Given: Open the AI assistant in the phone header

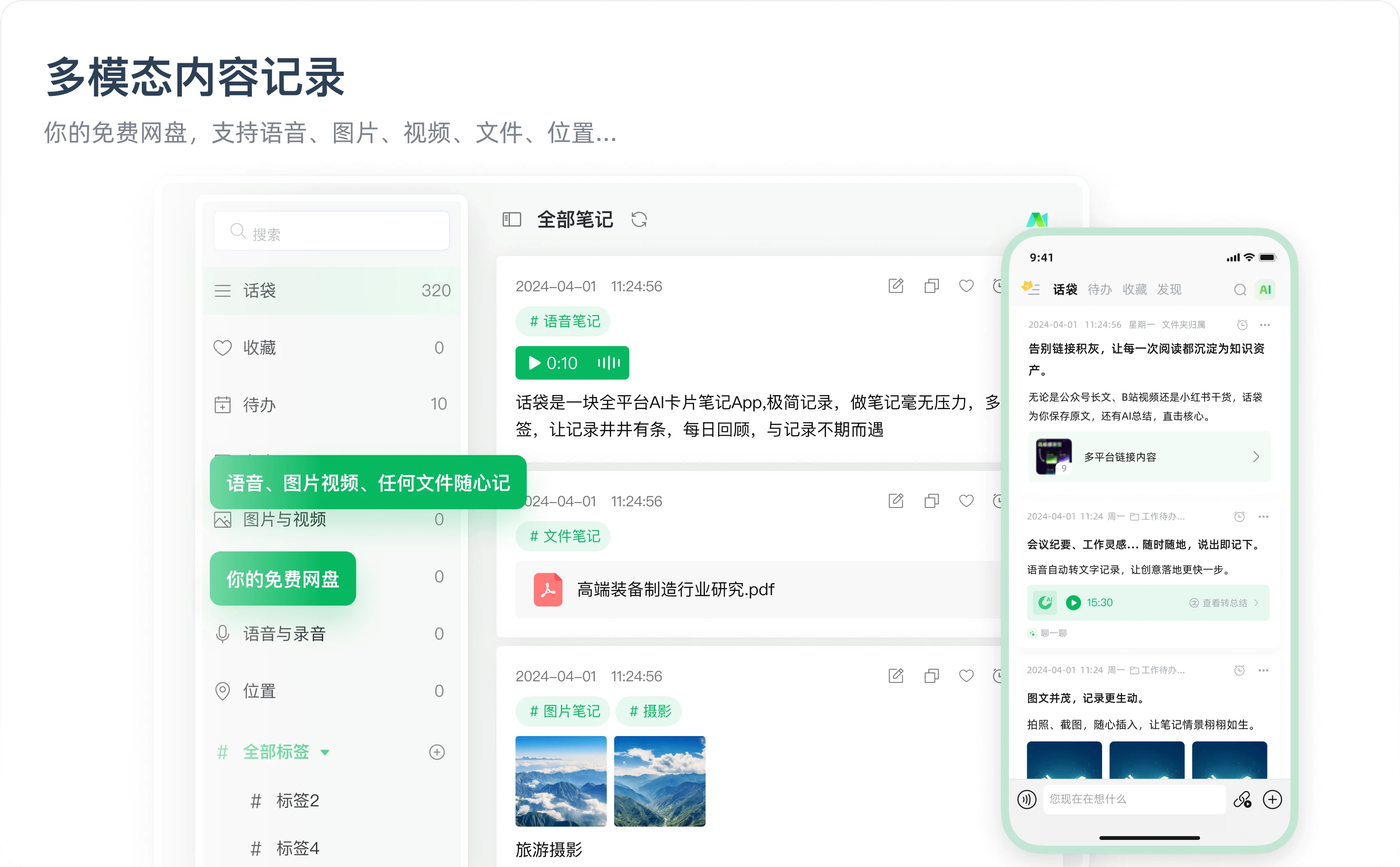Looking at the screenshot, I should 1266,289.
